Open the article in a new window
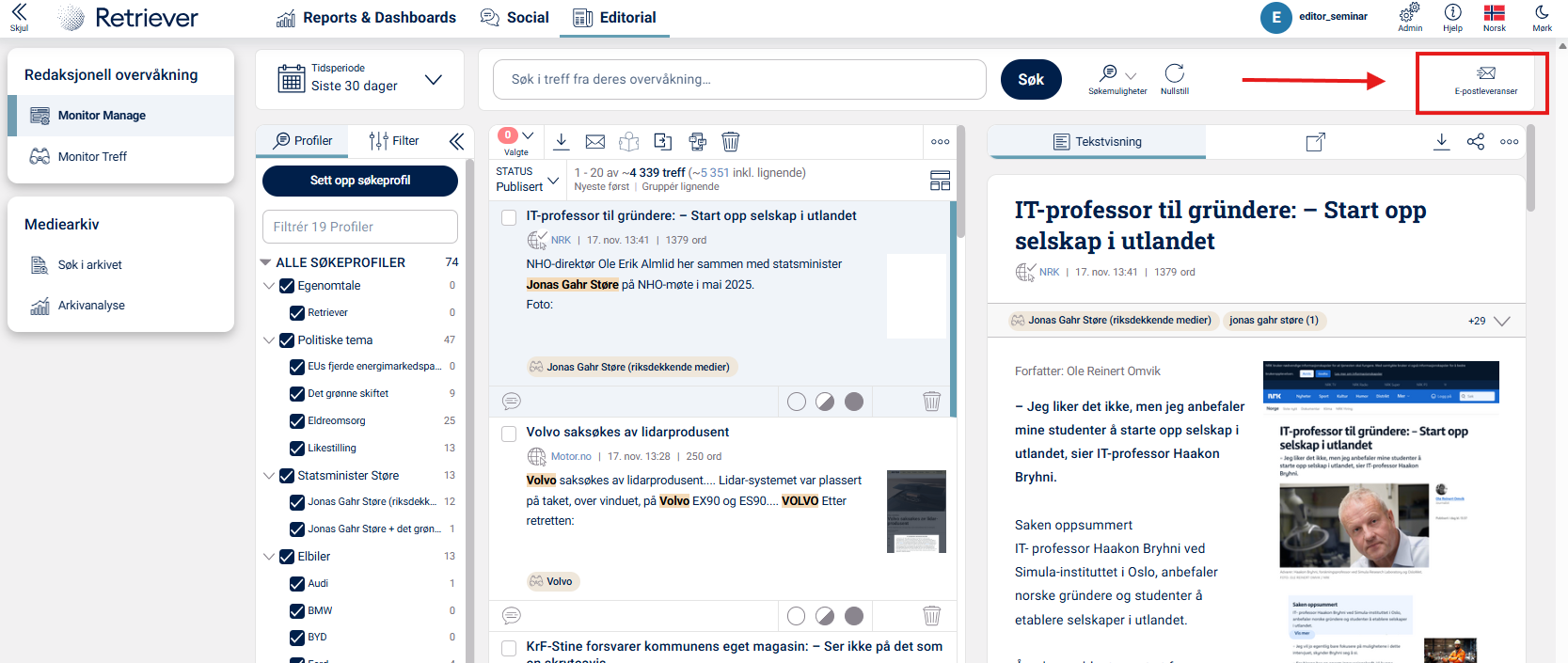The image size is (1568, 663). (1316, 142)
